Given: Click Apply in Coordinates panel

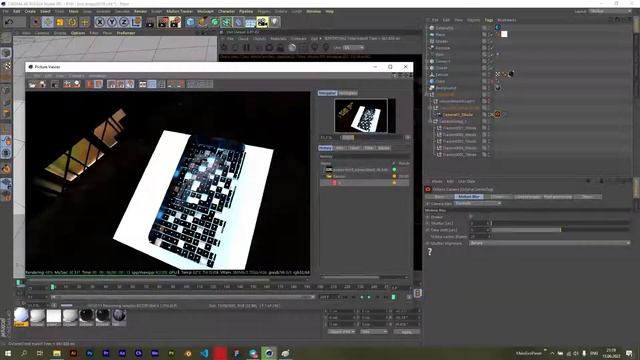Looking at the screenshot, I should [407, 332].
